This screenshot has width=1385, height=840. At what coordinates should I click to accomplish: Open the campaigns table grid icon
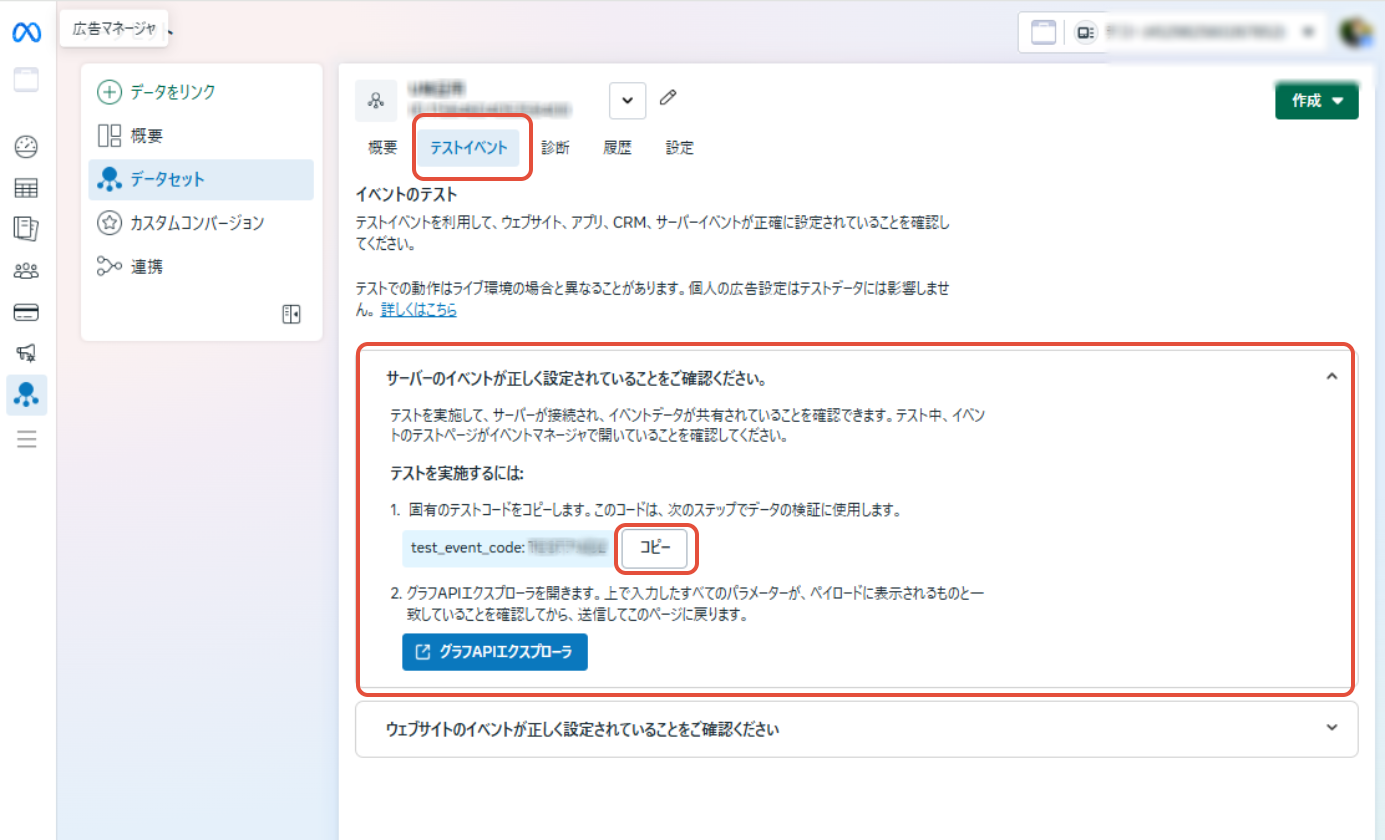(x=26, y=188)
